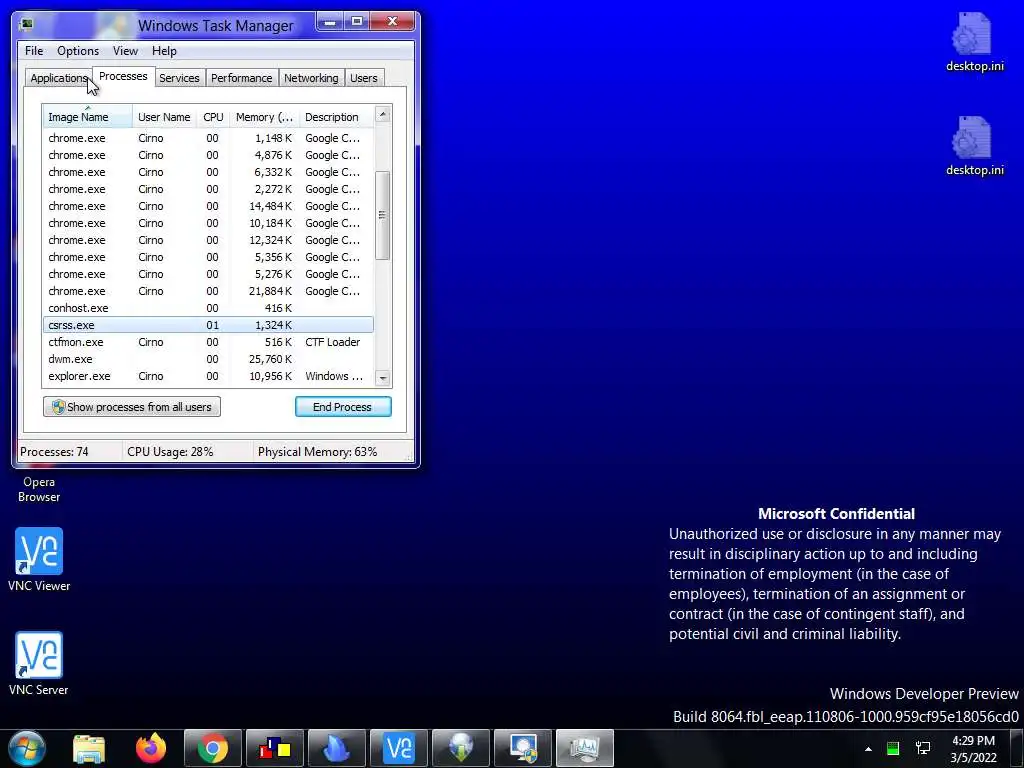
Task: Select the dwm.exe process
Action: [208, 359]
